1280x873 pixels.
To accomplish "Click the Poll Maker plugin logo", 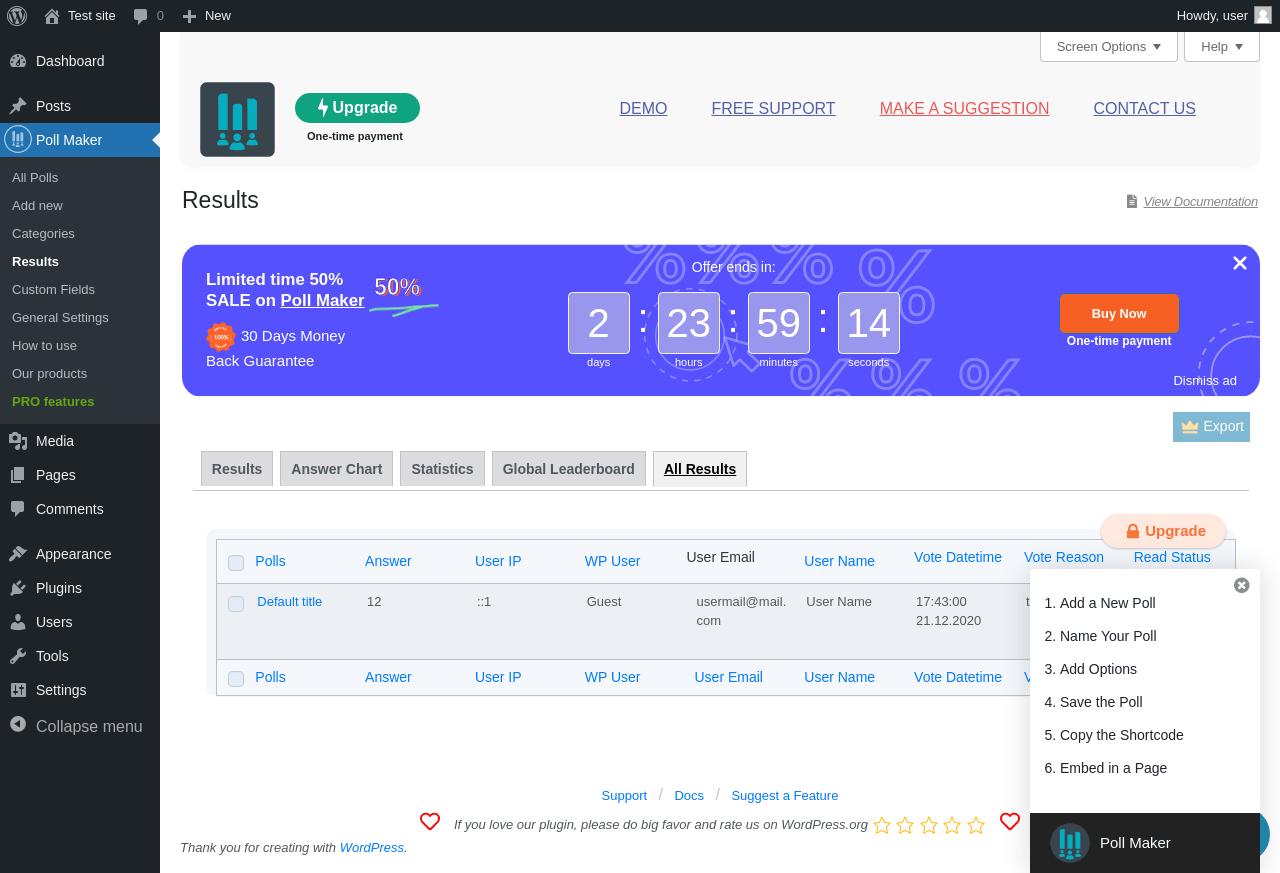I will 237,120.
